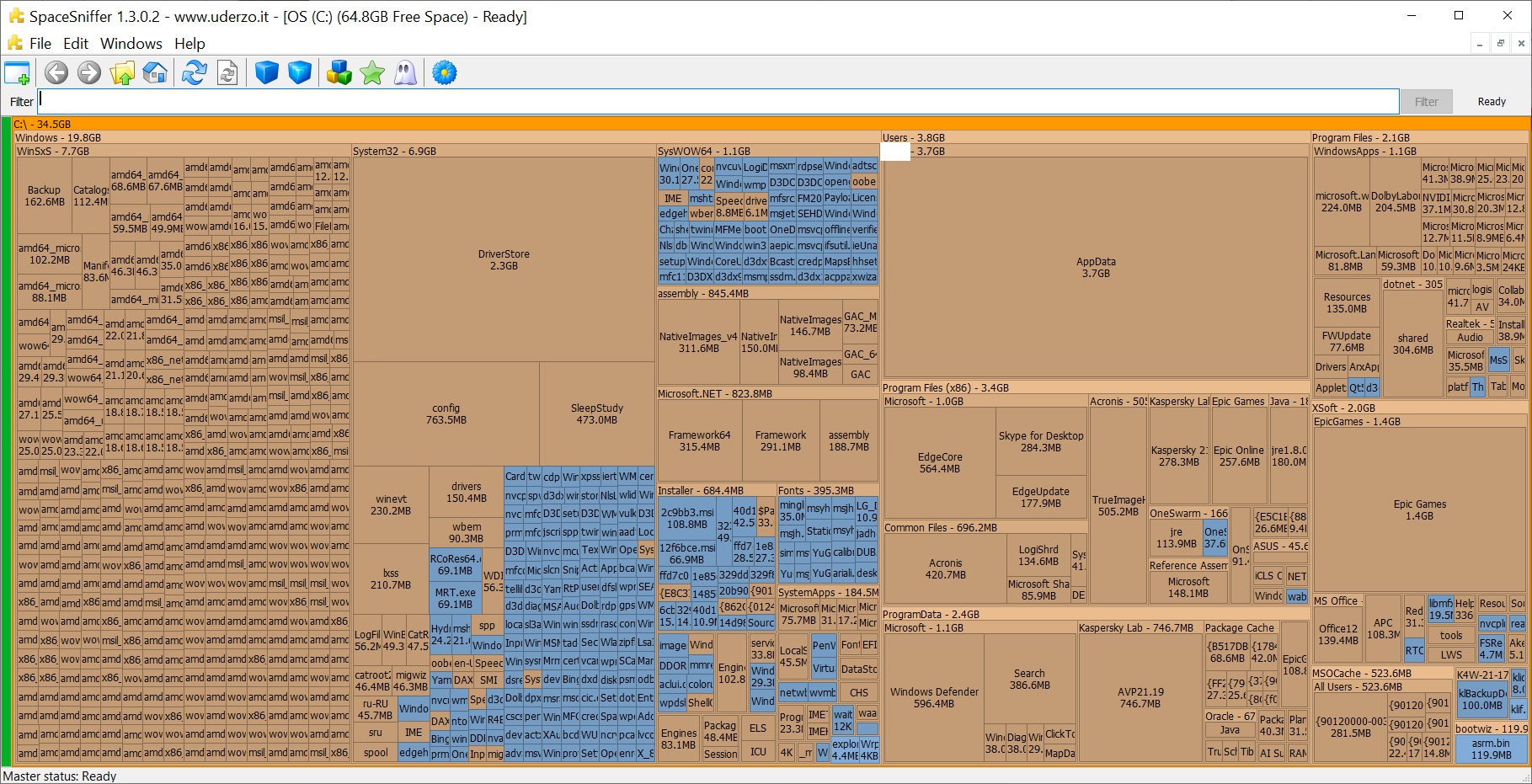
Task: Open a new view with the toolbar icon
Action: [17, 73]
